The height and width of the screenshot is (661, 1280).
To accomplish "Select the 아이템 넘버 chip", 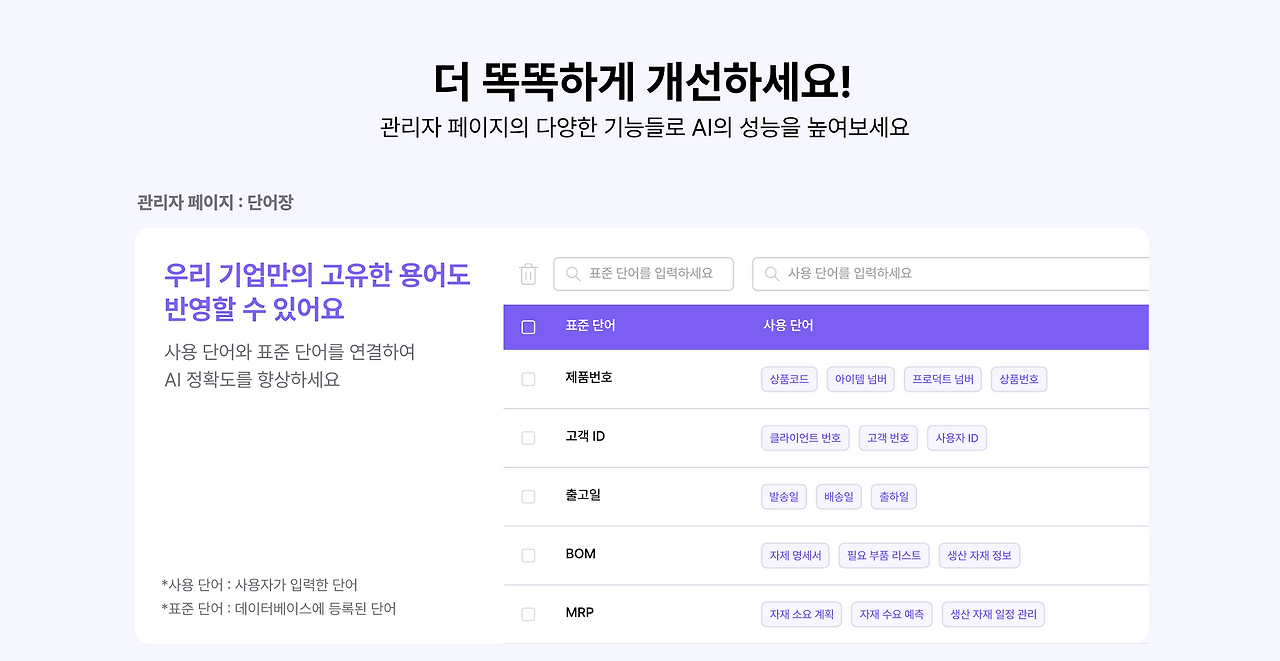I will (x=860, y=378).
